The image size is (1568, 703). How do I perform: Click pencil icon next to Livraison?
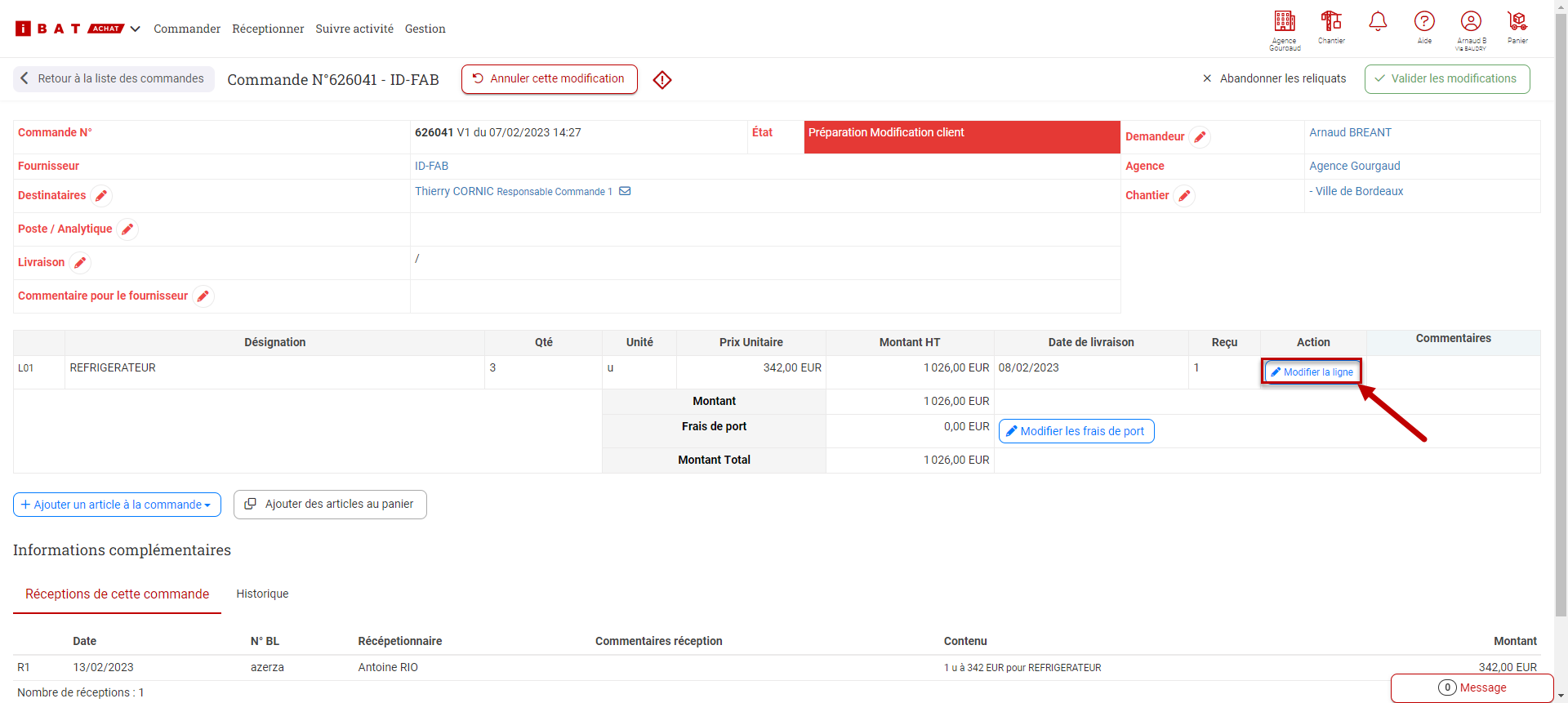tap(80, 263)
